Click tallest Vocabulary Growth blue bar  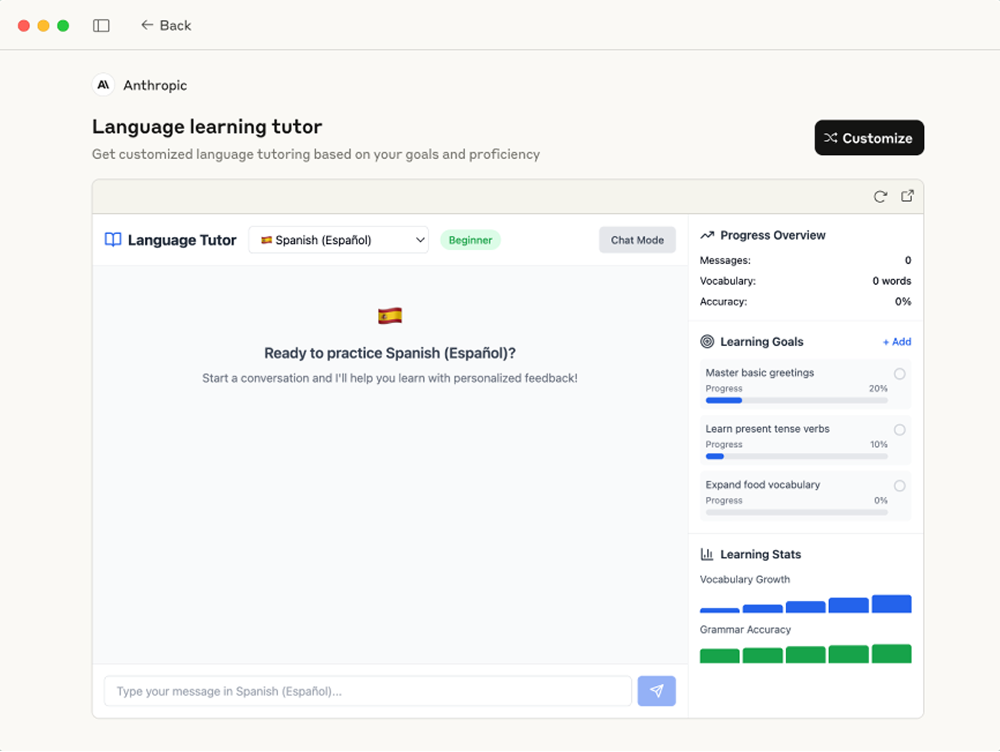point(892,604)
